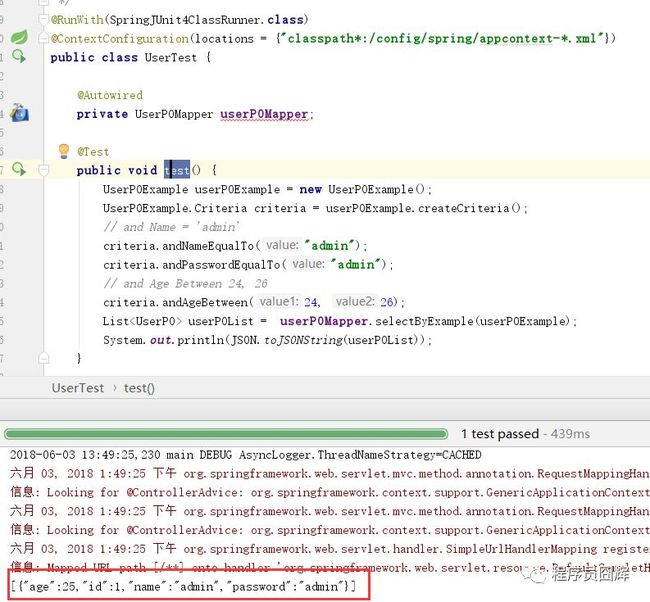The image size is (650, 602).
Task: Click the classpath config string literal
Action: pos(442,39)
